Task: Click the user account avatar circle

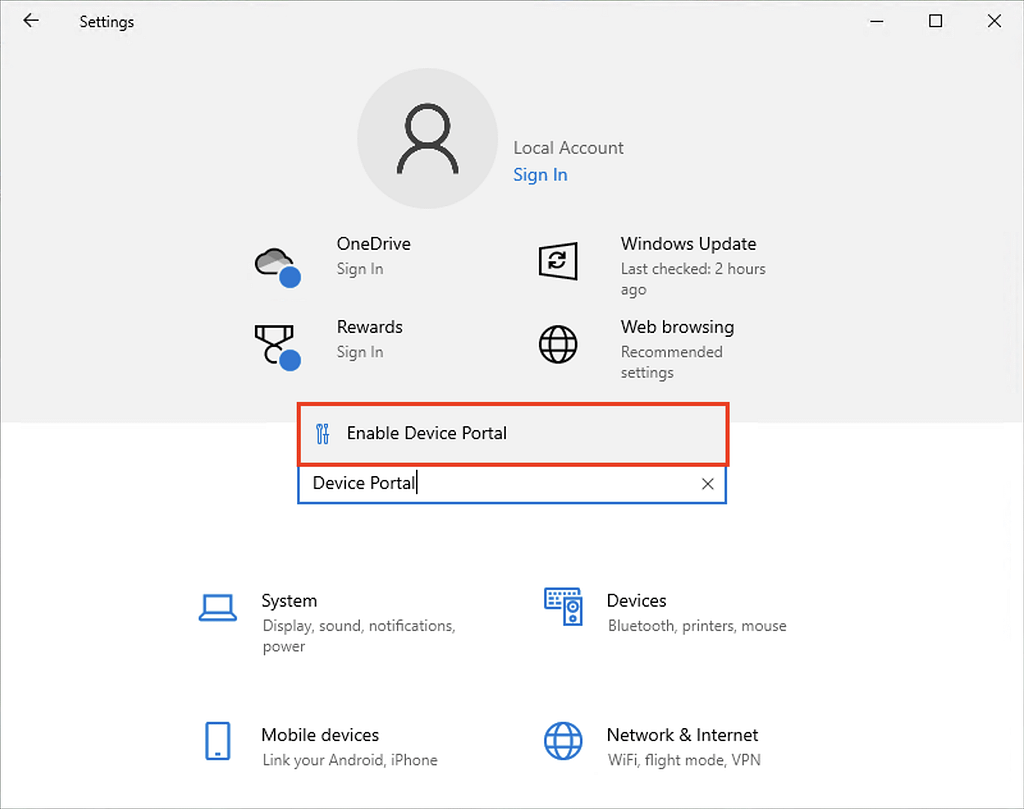Action: 427,138
